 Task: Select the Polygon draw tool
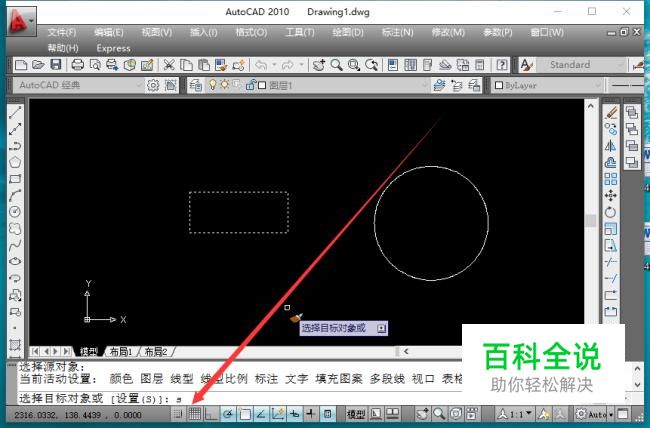(15, 162)
